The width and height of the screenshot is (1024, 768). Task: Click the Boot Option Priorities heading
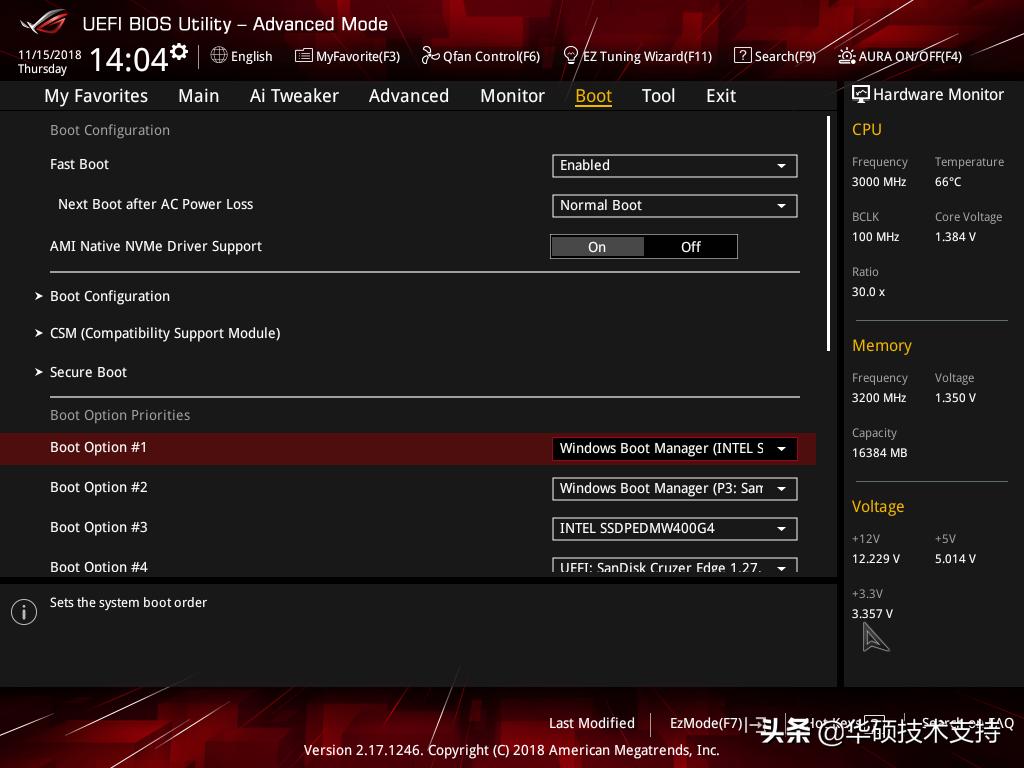[120, 415]
